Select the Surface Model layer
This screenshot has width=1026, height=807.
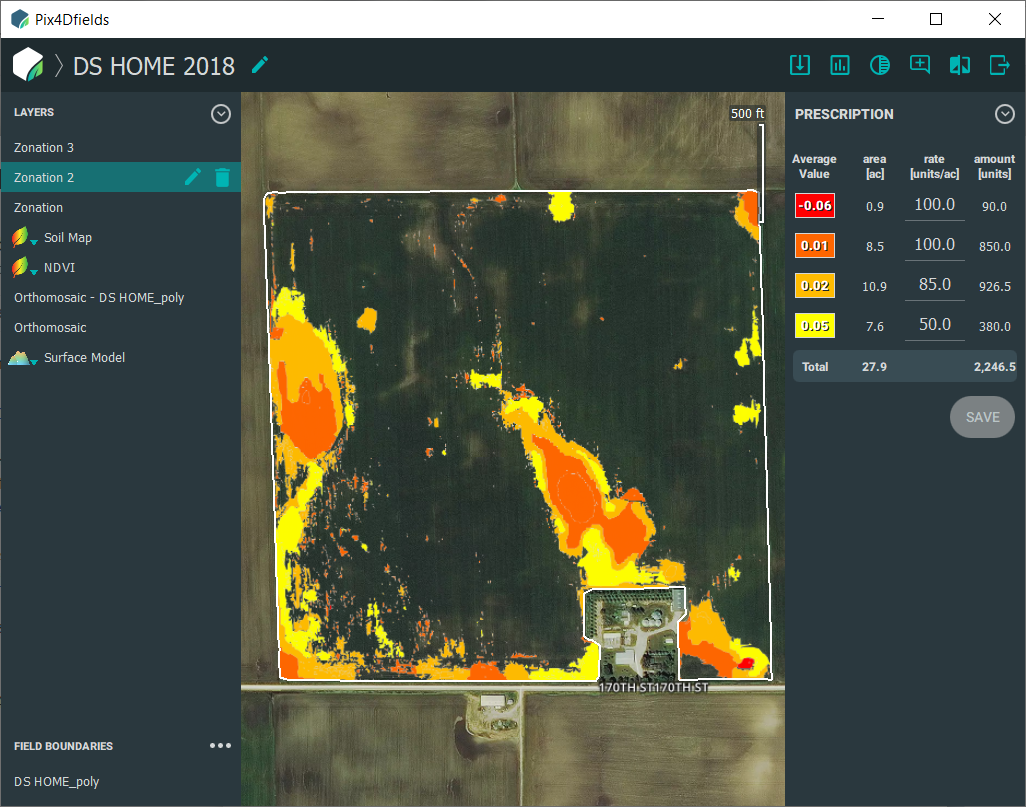point(120,358)
